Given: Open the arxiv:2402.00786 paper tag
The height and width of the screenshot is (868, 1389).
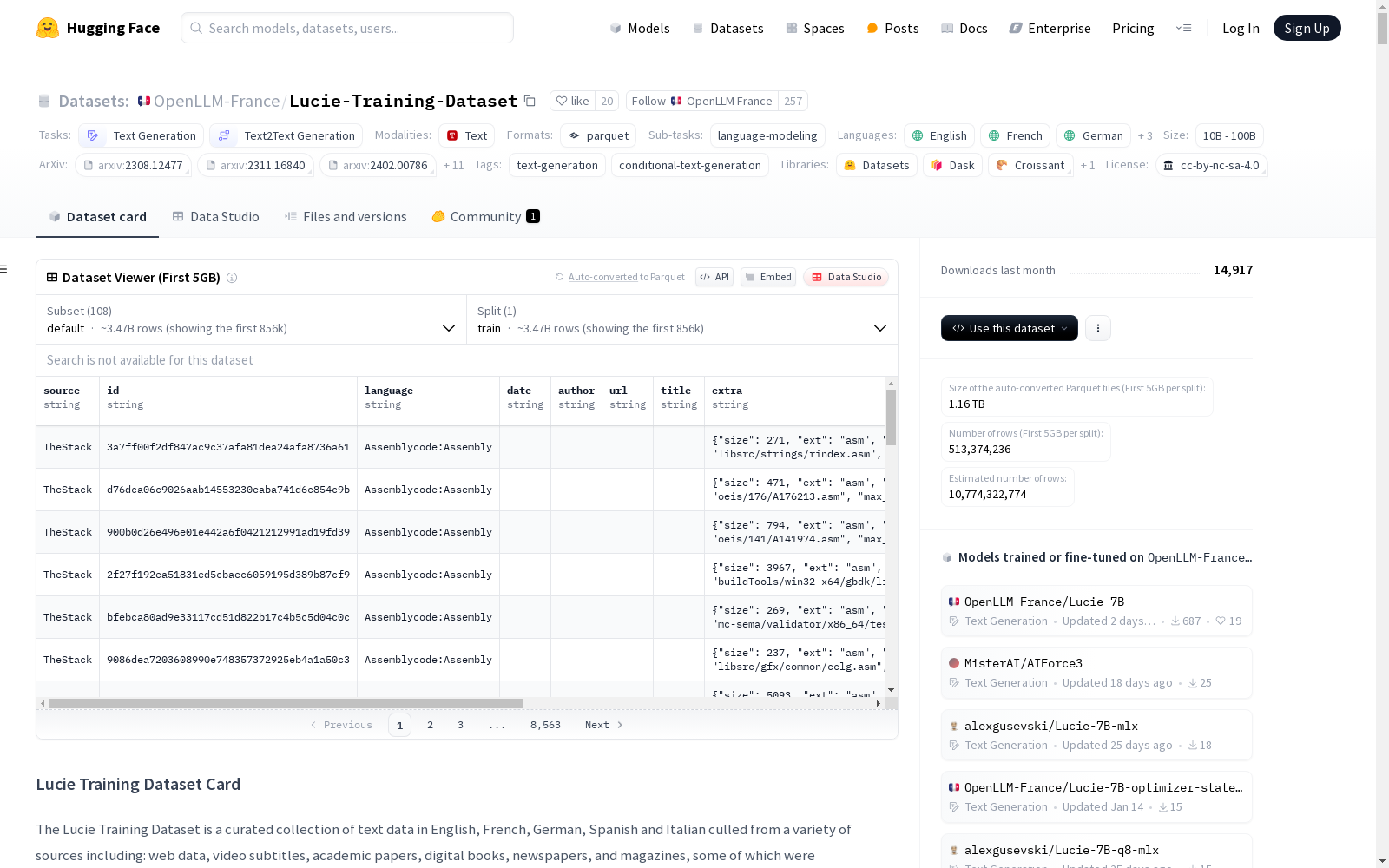Looking at the screenshot, I should point(378,165).
